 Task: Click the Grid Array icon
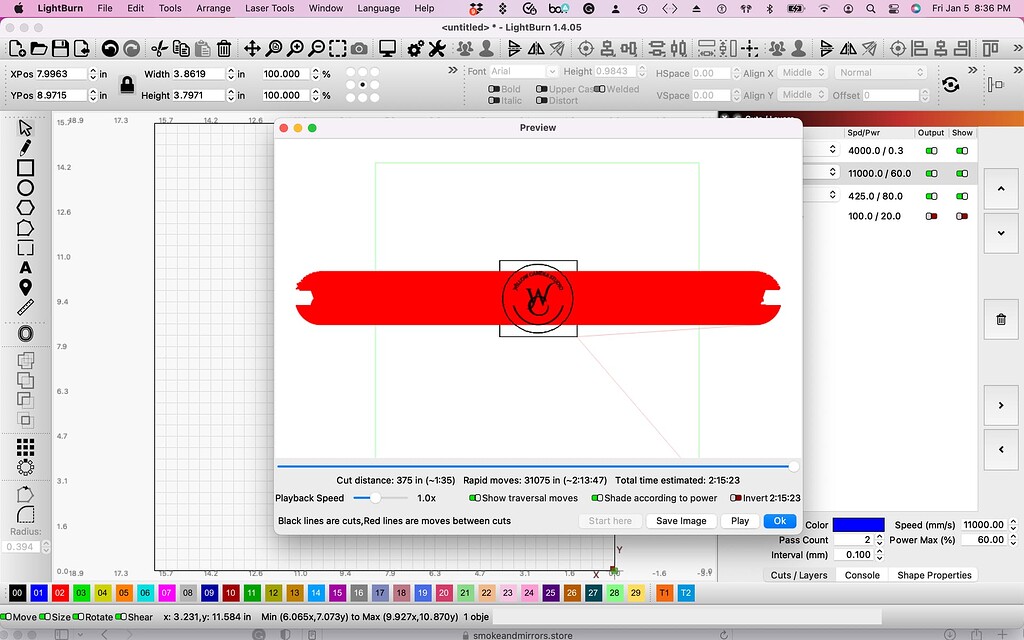coord(25,447)
